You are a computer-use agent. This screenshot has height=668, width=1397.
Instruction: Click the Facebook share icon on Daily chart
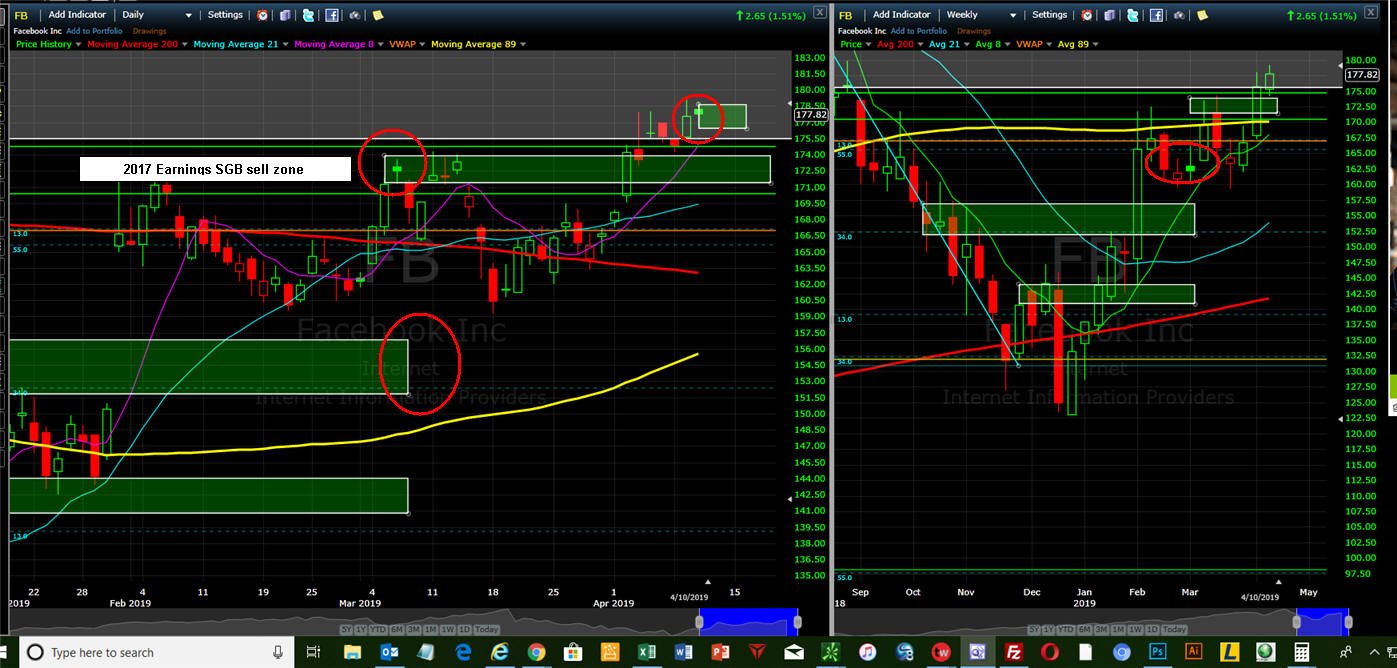pyautogui.click(x=332, y=15)
